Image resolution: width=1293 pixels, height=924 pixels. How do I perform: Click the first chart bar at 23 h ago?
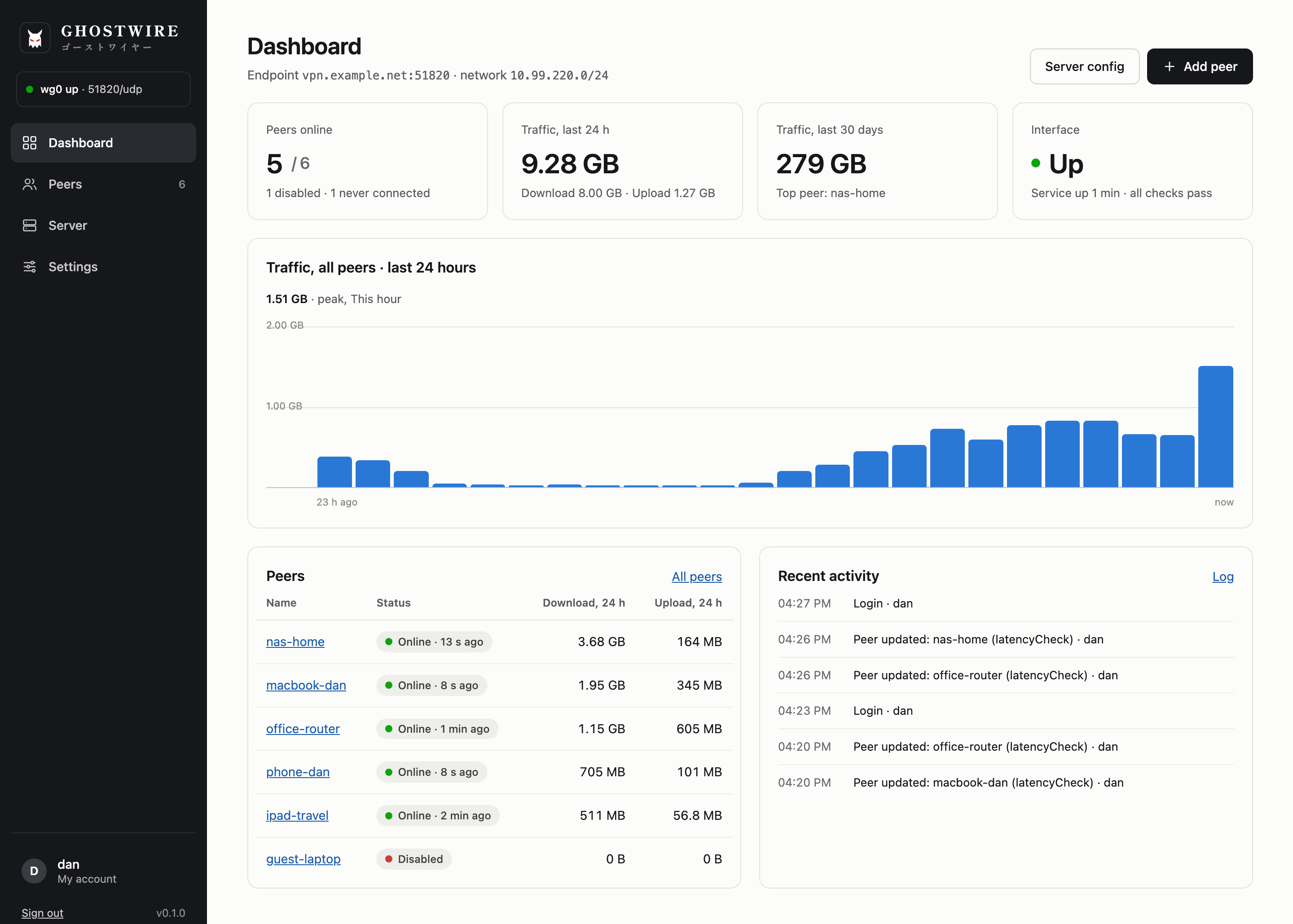[334, 472]
